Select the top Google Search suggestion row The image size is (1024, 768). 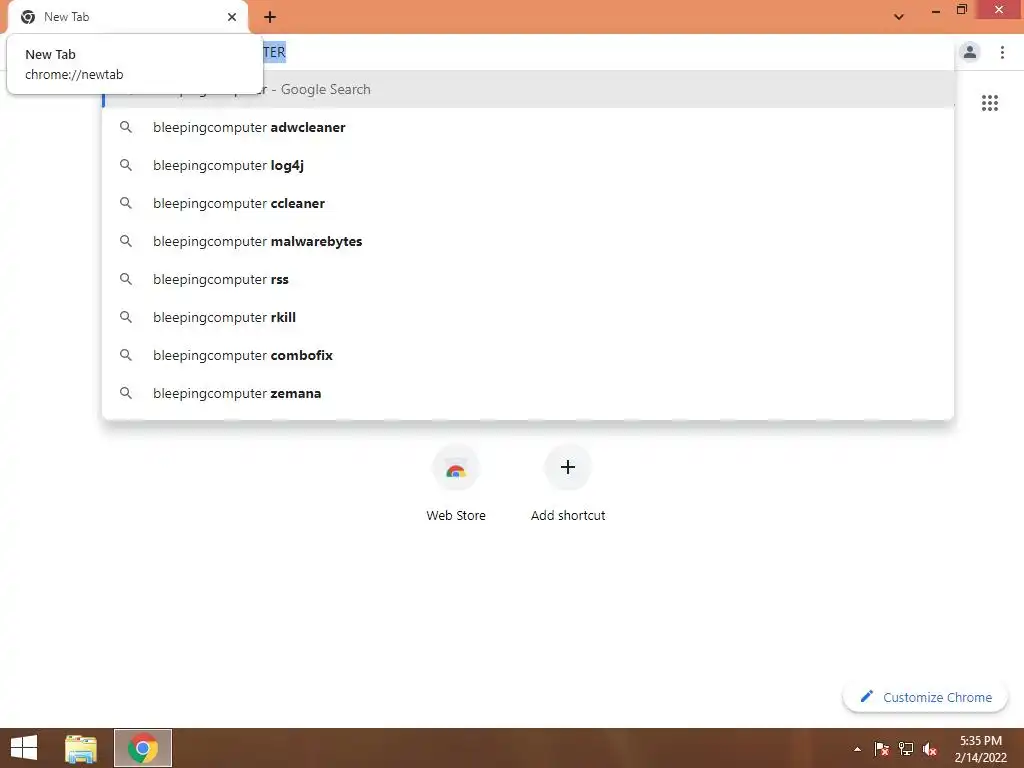pos(528,89)
